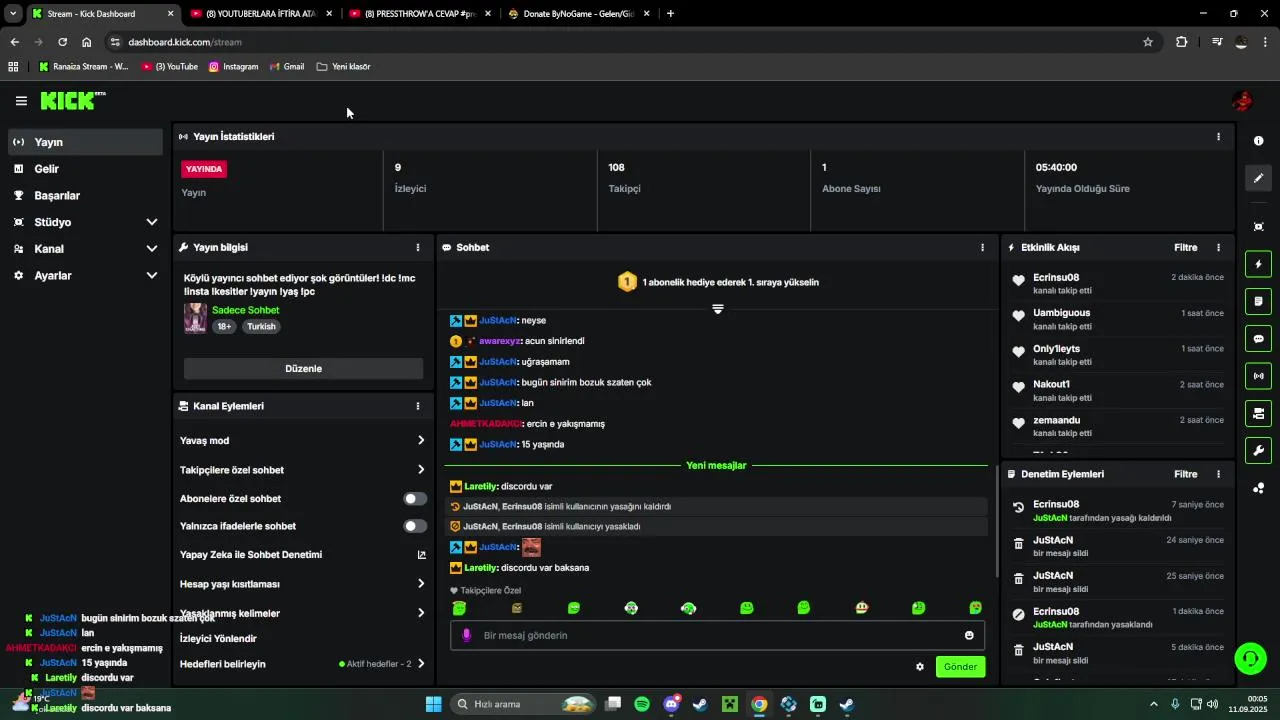This screenshot has width=1280, height=720.
Task: Click the purple microphone icon in chat input
Action: 466,635
